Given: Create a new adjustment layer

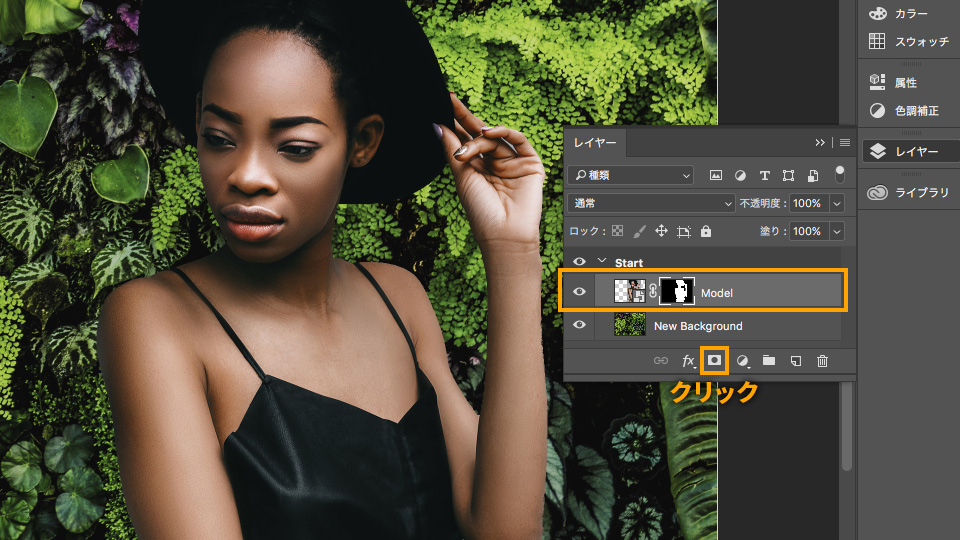Looking at the screenshot, I should 743,360.
